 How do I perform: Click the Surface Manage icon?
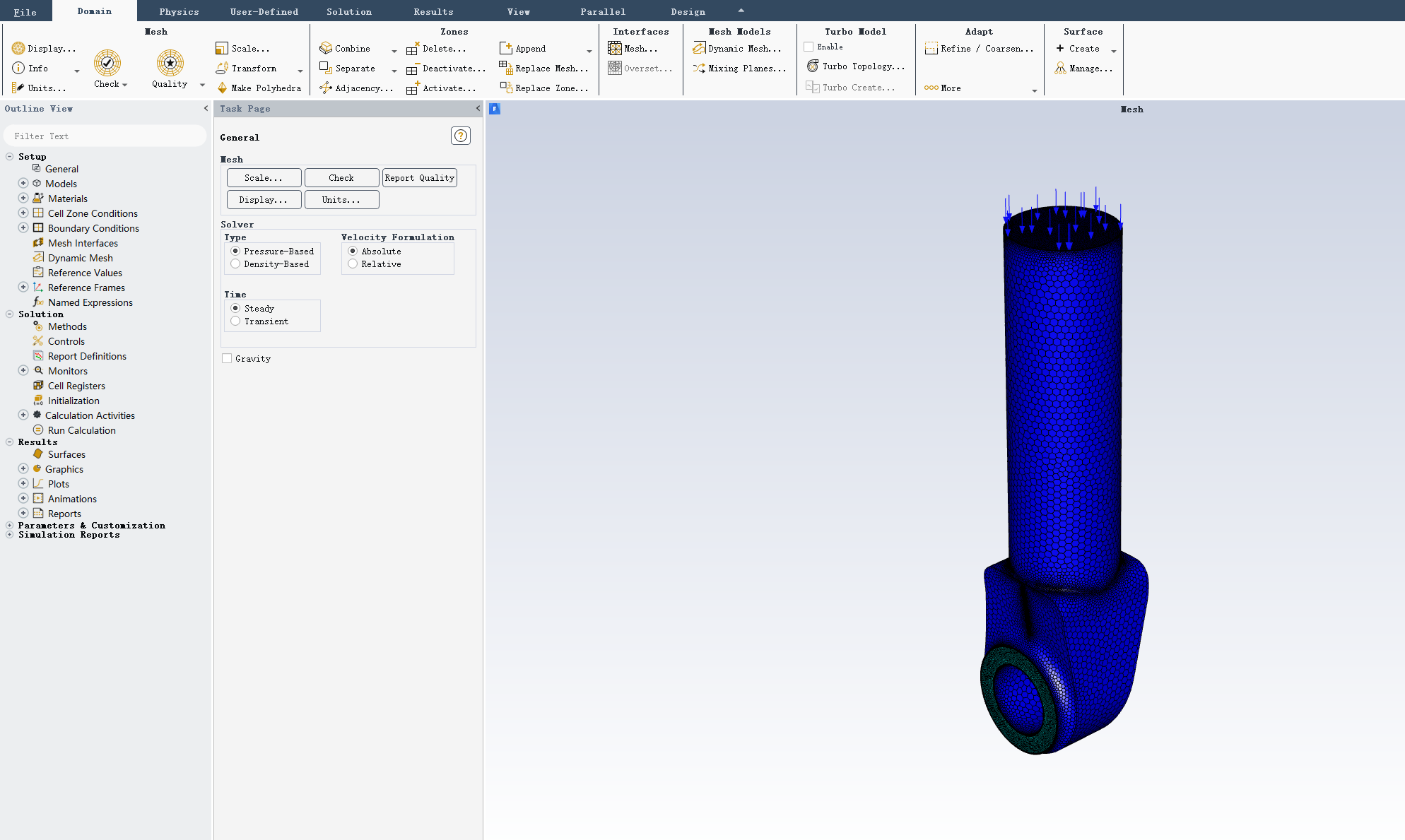pyautogui.click(x=1061, y=68)
